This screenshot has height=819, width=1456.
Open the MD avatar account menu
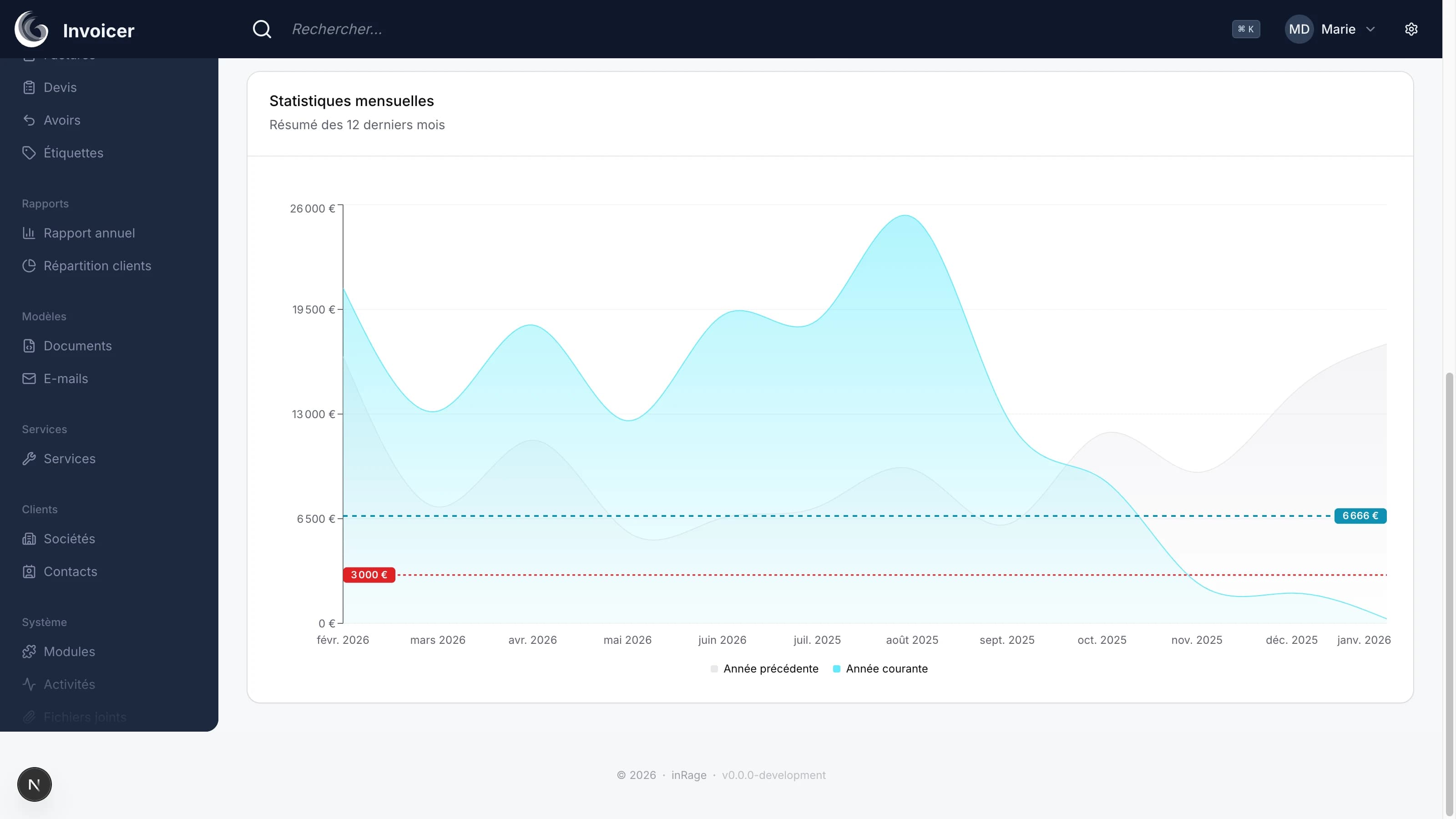click(x=1299, y=29)
